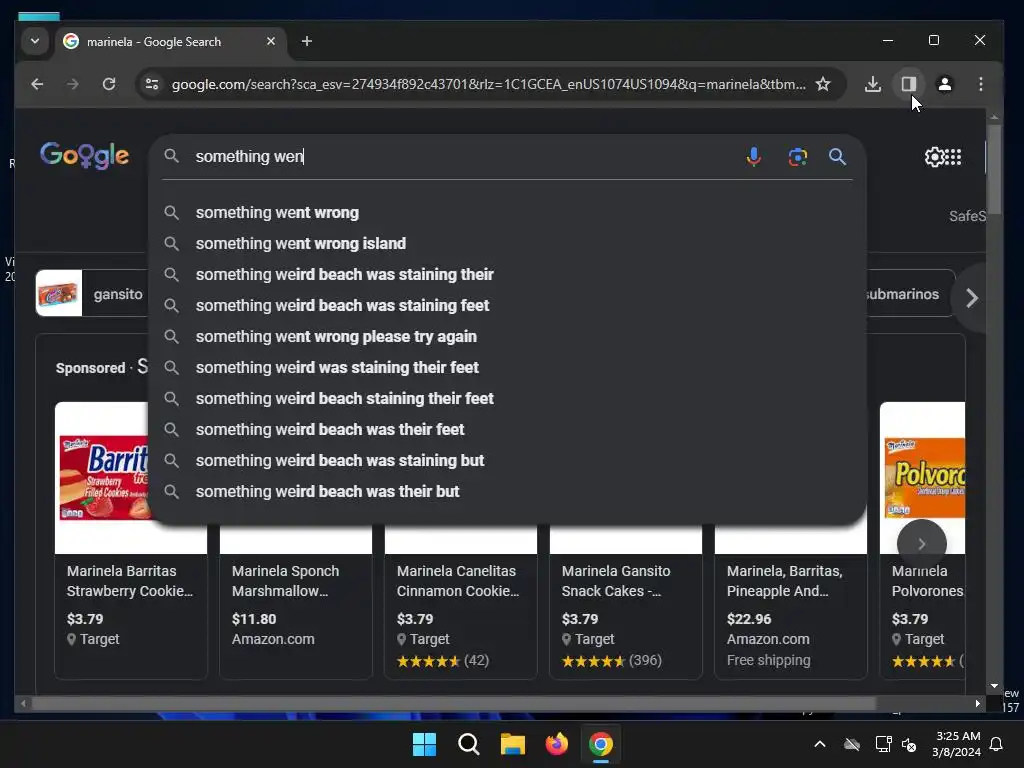Click the vertical page scrollbar thumb

coord(994,168)
